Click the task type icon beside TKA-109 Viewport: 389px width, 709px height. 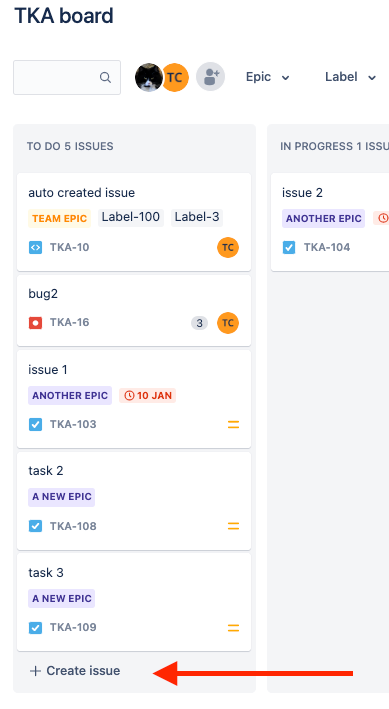pos(35,628)
